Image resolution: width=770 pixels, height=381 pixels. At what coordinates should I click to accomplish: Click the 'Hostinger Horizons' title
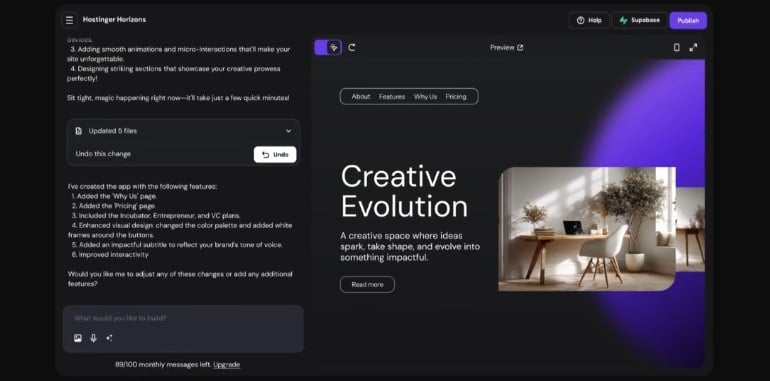tap(114, 20)
